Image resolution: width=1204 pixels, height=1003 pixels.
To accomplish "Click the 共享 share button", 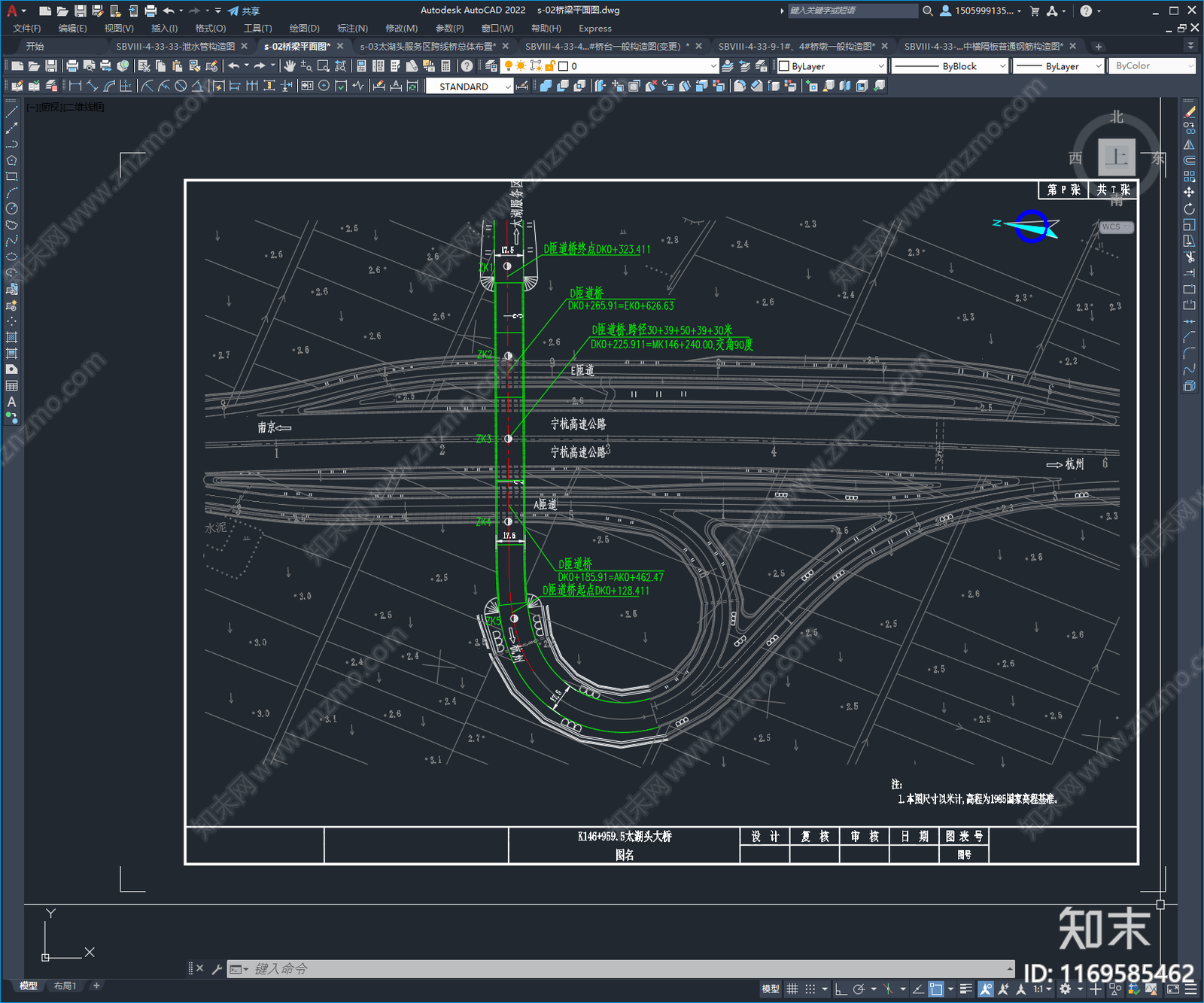I will pos(244,11).
